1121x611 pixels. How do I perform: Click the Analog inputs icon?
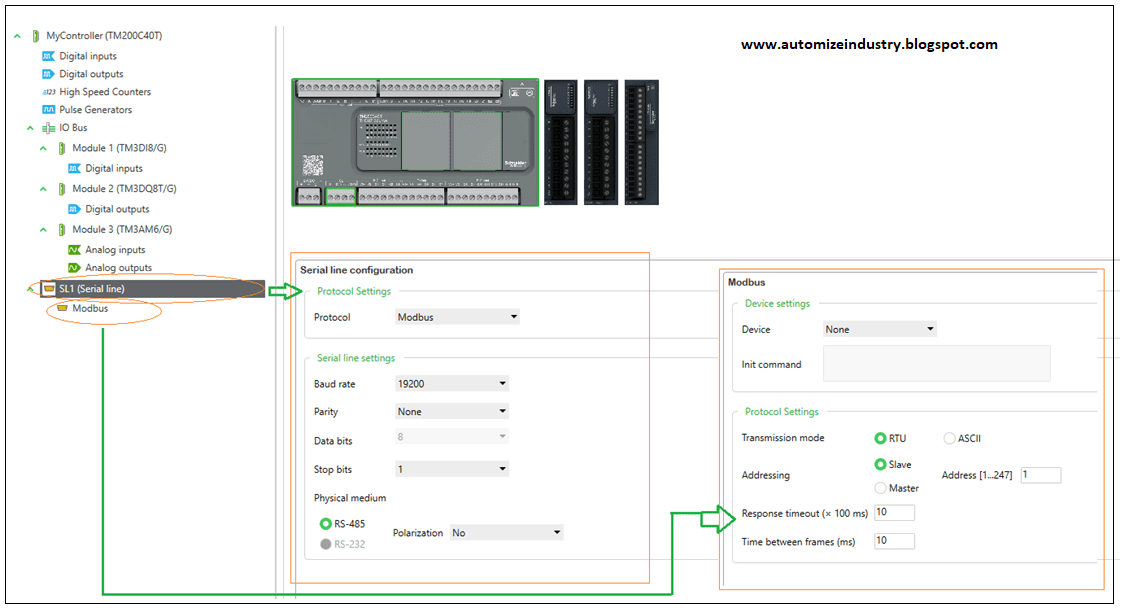pyautogui.click(x=74, y=249)
